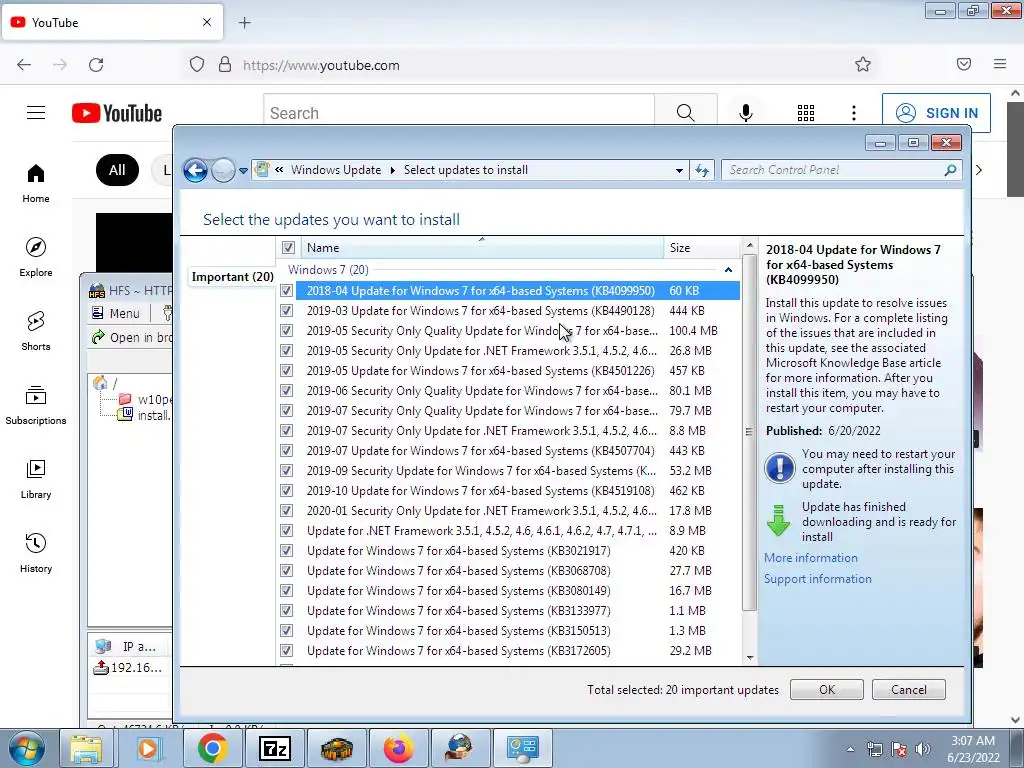Click Windows Update breadcrumb
1024x768 pixels.
click(336, 170)
